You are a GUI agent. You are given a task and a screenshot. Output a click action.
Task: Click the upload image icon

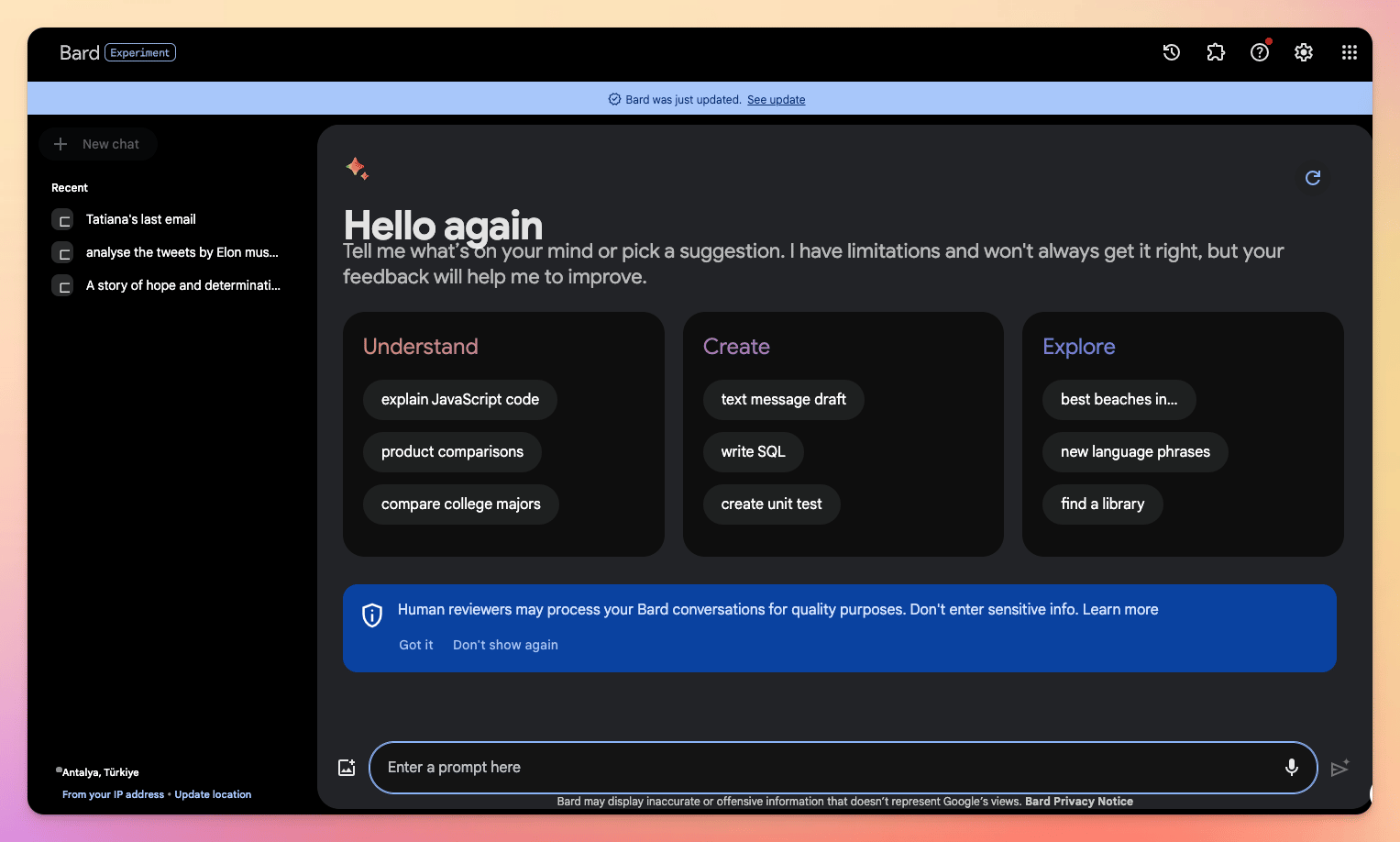pos(347,768)
